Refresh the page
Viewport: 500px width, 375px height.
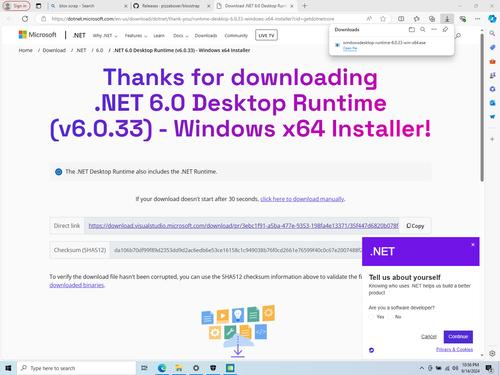pos(25,19)
